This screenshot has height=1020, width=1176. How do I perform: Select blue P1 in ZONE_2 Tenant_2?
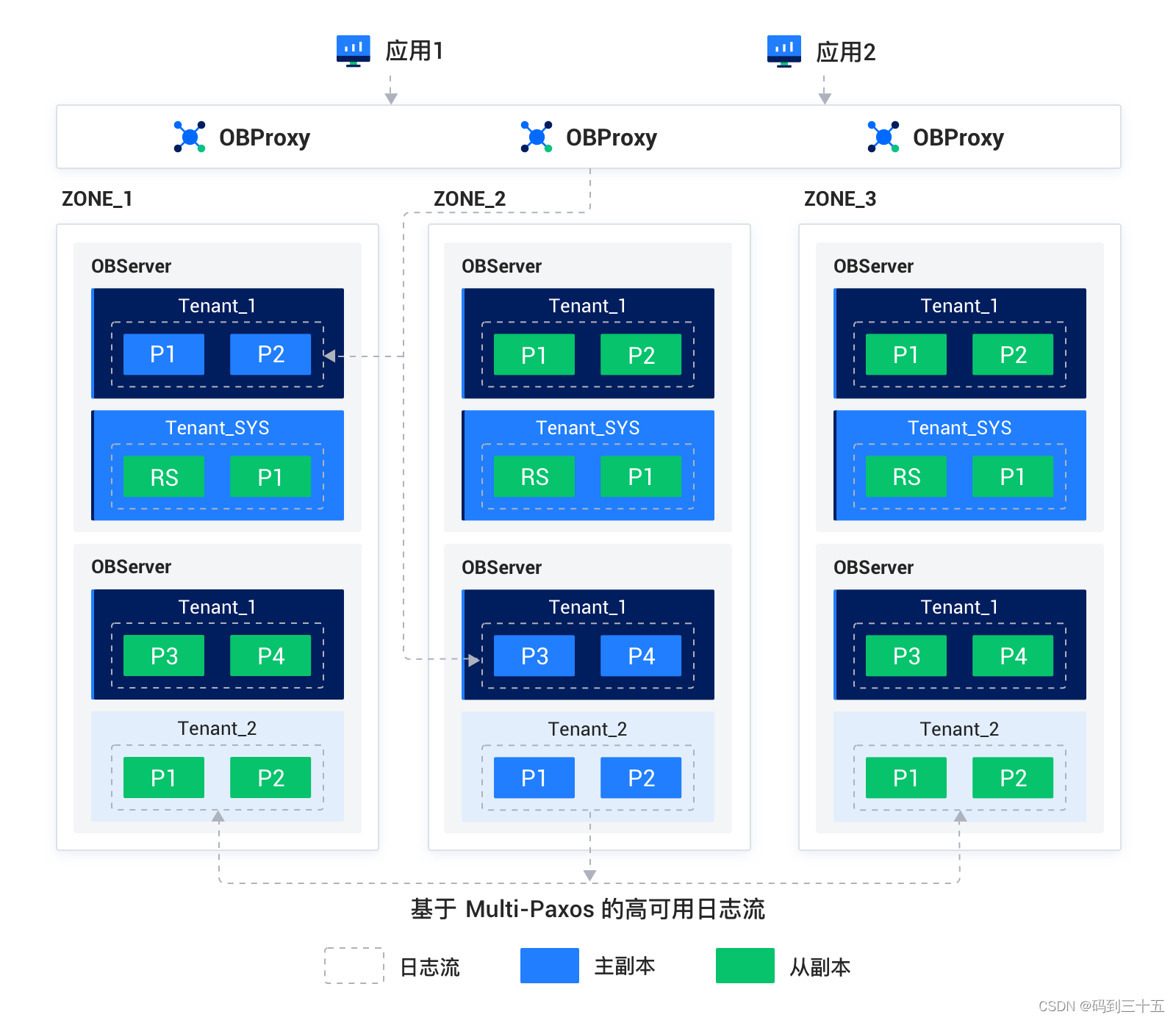[534, 777]
